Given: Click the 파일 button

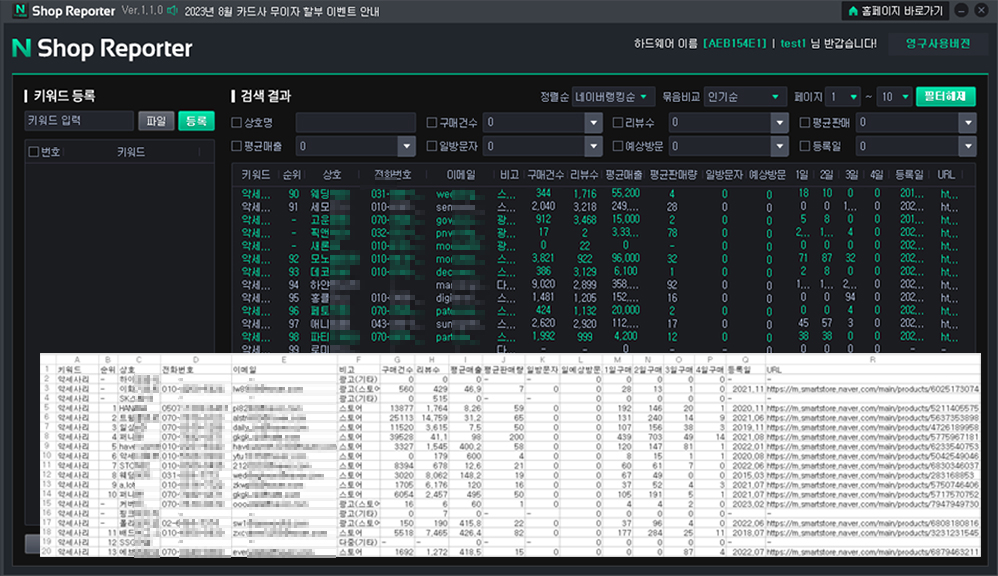Looking at the screenshot, I should click(156, 121).
